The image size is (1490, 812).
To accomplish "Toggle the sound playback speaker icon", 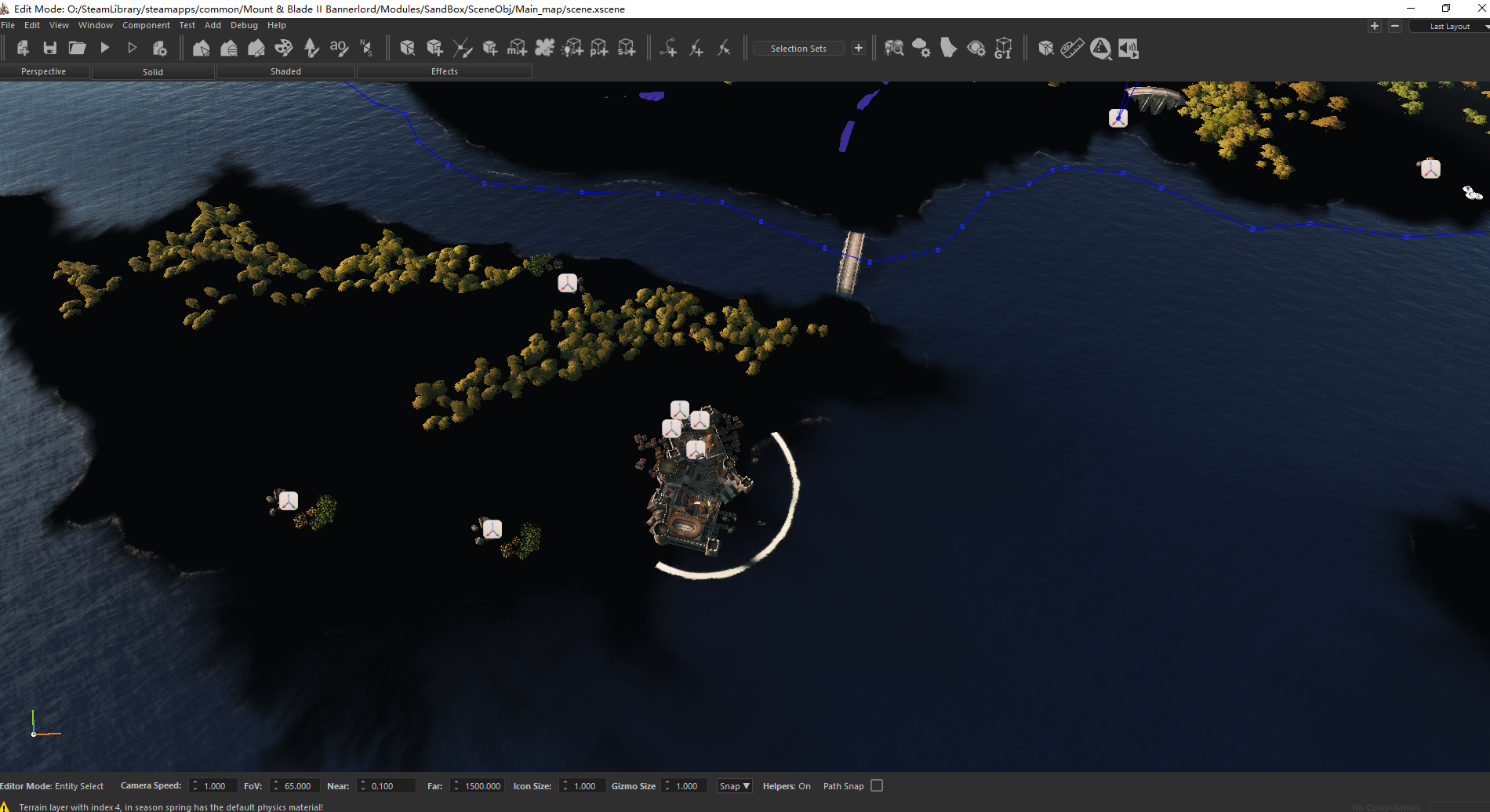I will pyautogui.click(x=1128, y=48).
